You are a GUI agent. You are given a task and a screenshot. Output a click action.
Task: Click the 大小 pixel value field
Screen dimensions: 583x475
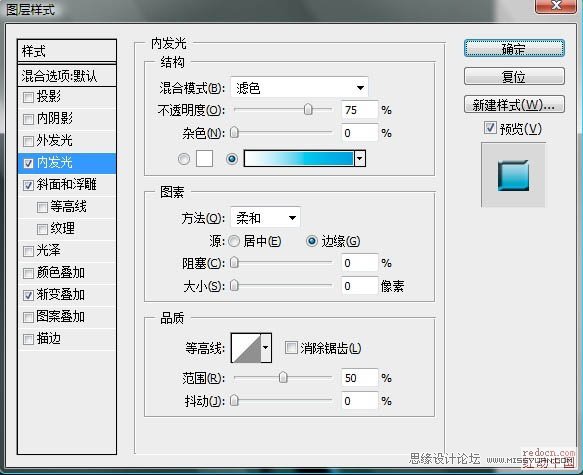point(360,286)
